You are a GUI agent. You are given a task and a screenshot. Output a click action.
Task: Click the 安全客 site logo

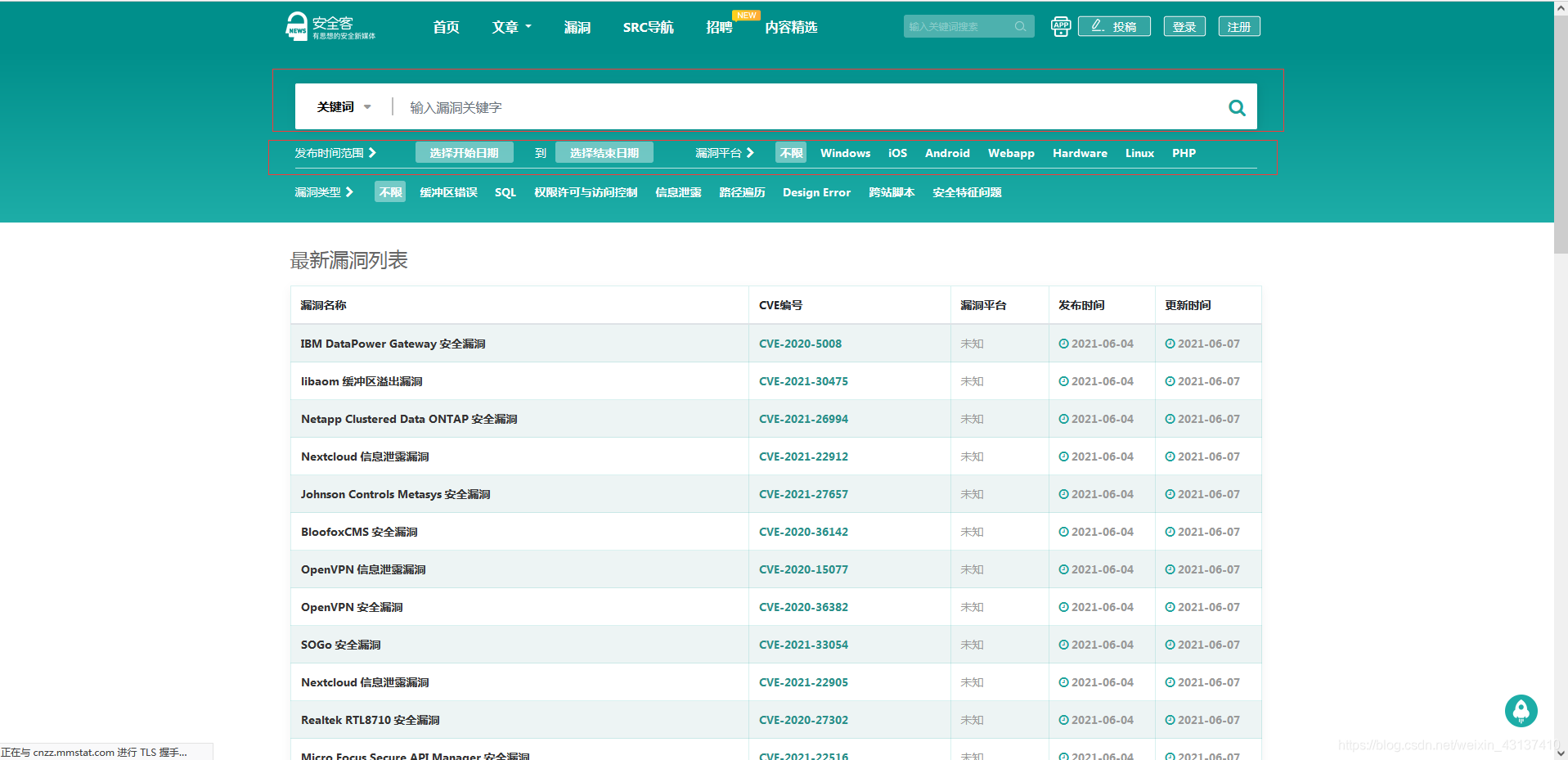(x=330, y=26)
